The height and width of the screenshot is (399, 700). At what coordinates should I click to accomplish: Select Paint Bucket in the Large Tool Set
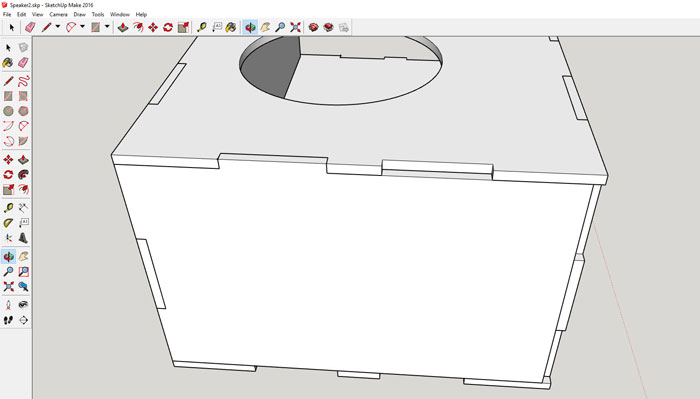coord(8,62)
